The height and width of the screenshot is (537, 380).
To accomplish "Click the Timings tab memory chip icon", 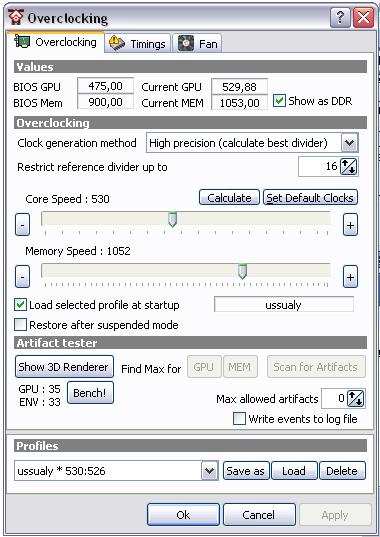I will 117,43.
